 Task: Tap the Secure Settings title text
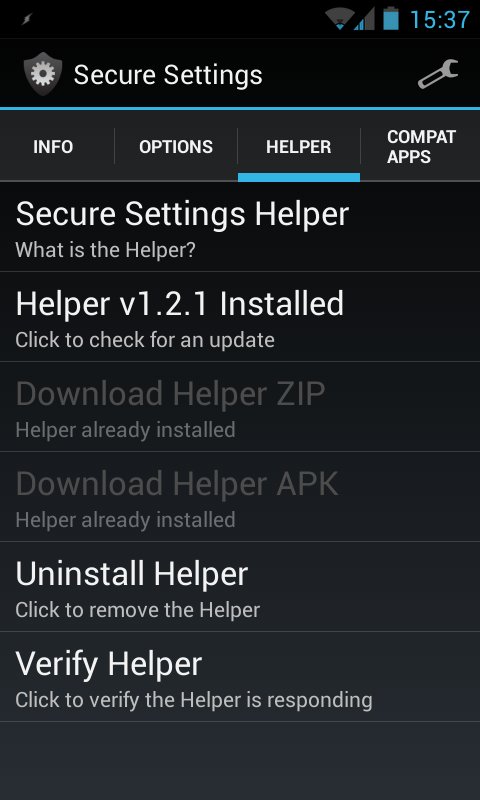pyautogui.click(x=168, y=75)
